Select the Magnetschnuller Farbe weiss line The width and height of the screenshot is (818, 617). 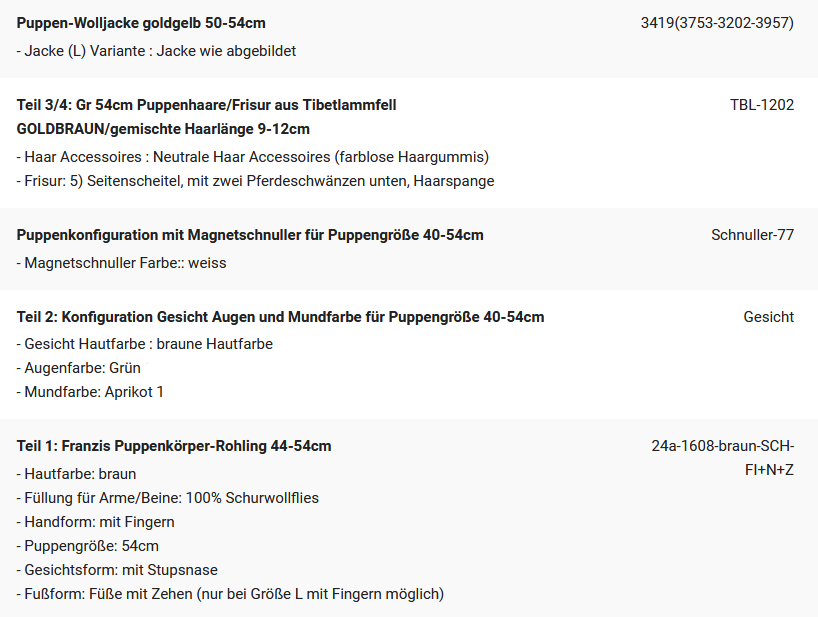pos(122,263)
